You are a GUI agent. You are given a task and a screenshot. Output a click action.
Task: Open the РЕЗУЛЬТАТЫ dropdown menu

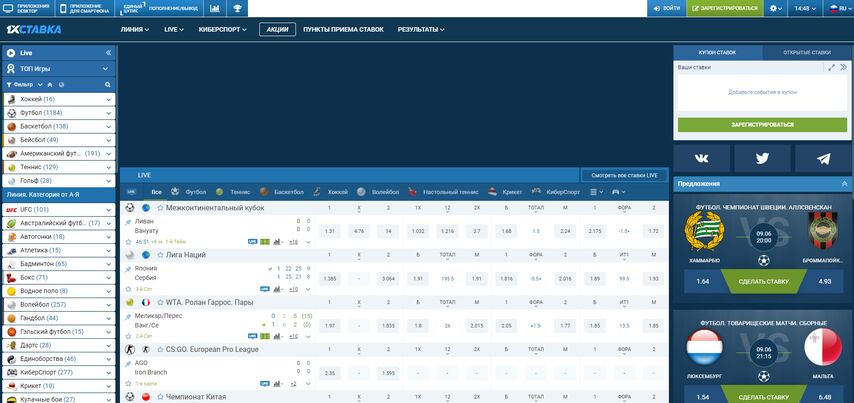pyautogui.click(x=421, y=29)
